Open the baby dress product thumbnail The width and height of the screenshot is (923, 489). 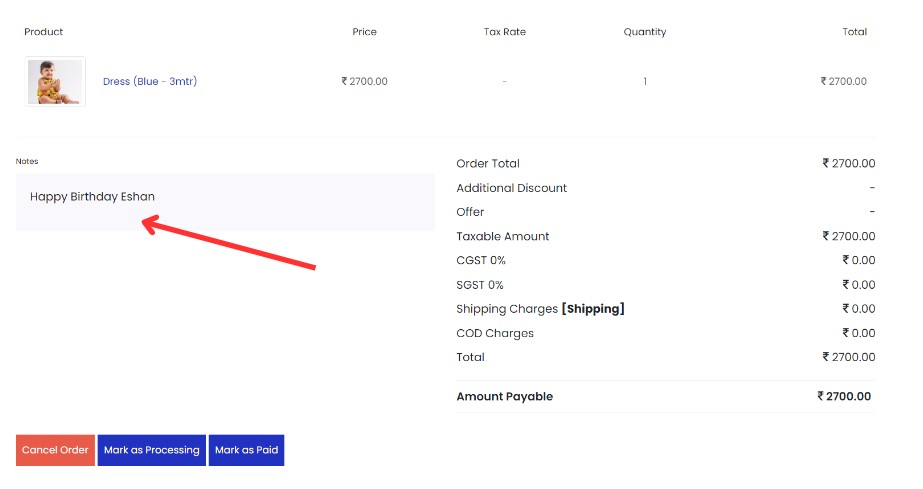tap(55, 81)
